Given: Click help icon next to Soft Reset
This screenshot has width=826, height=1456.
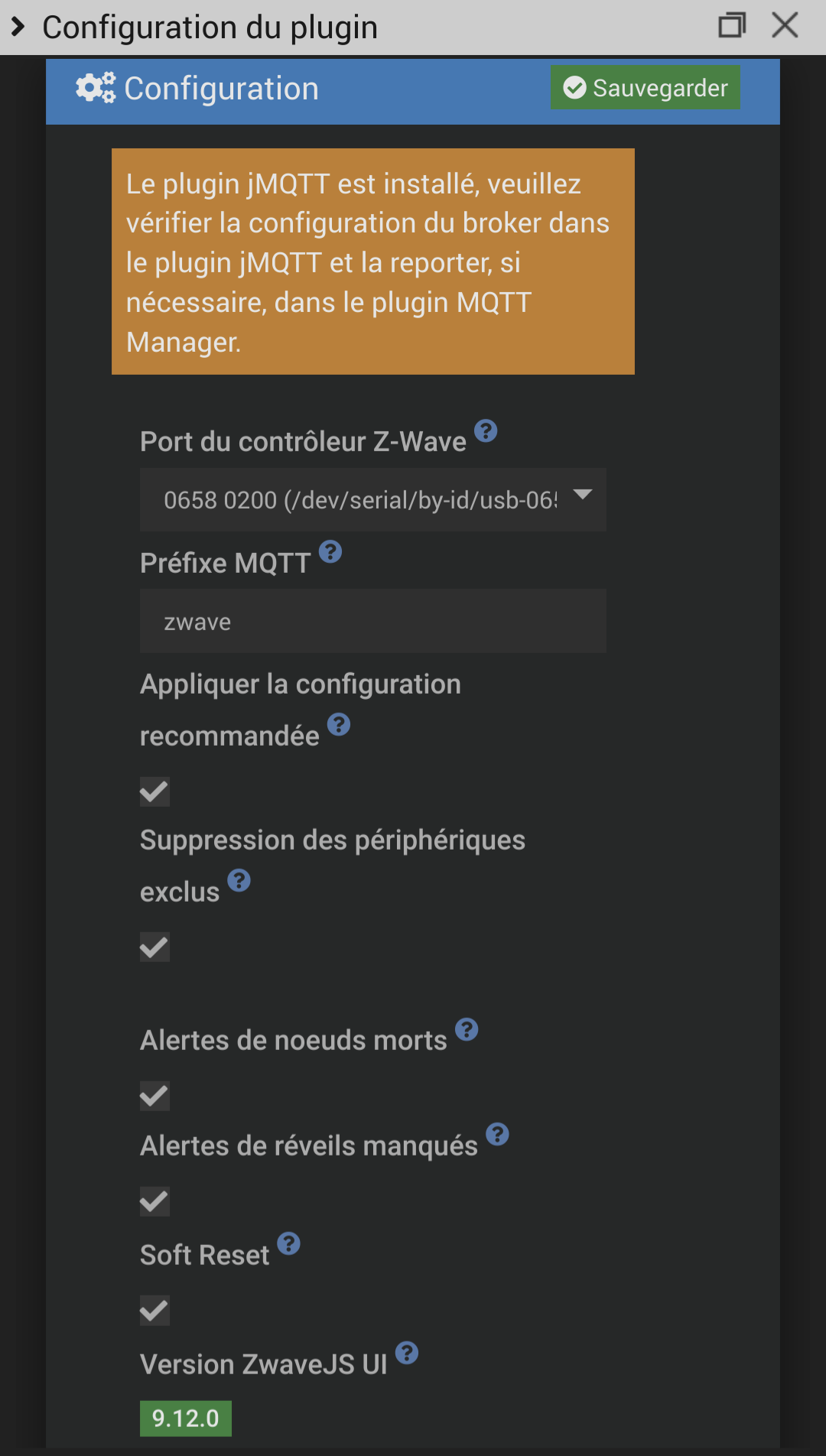Looking at the screenshot, I should point(288,1243).
